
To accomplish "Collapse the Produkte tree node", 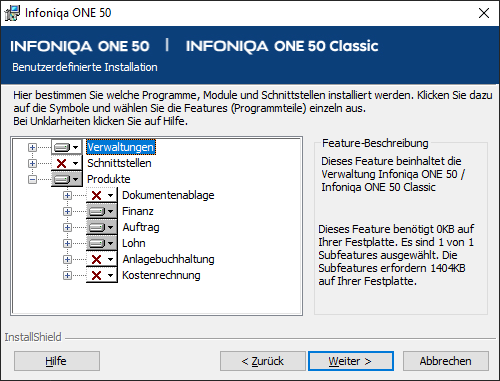I will [32, 179].
